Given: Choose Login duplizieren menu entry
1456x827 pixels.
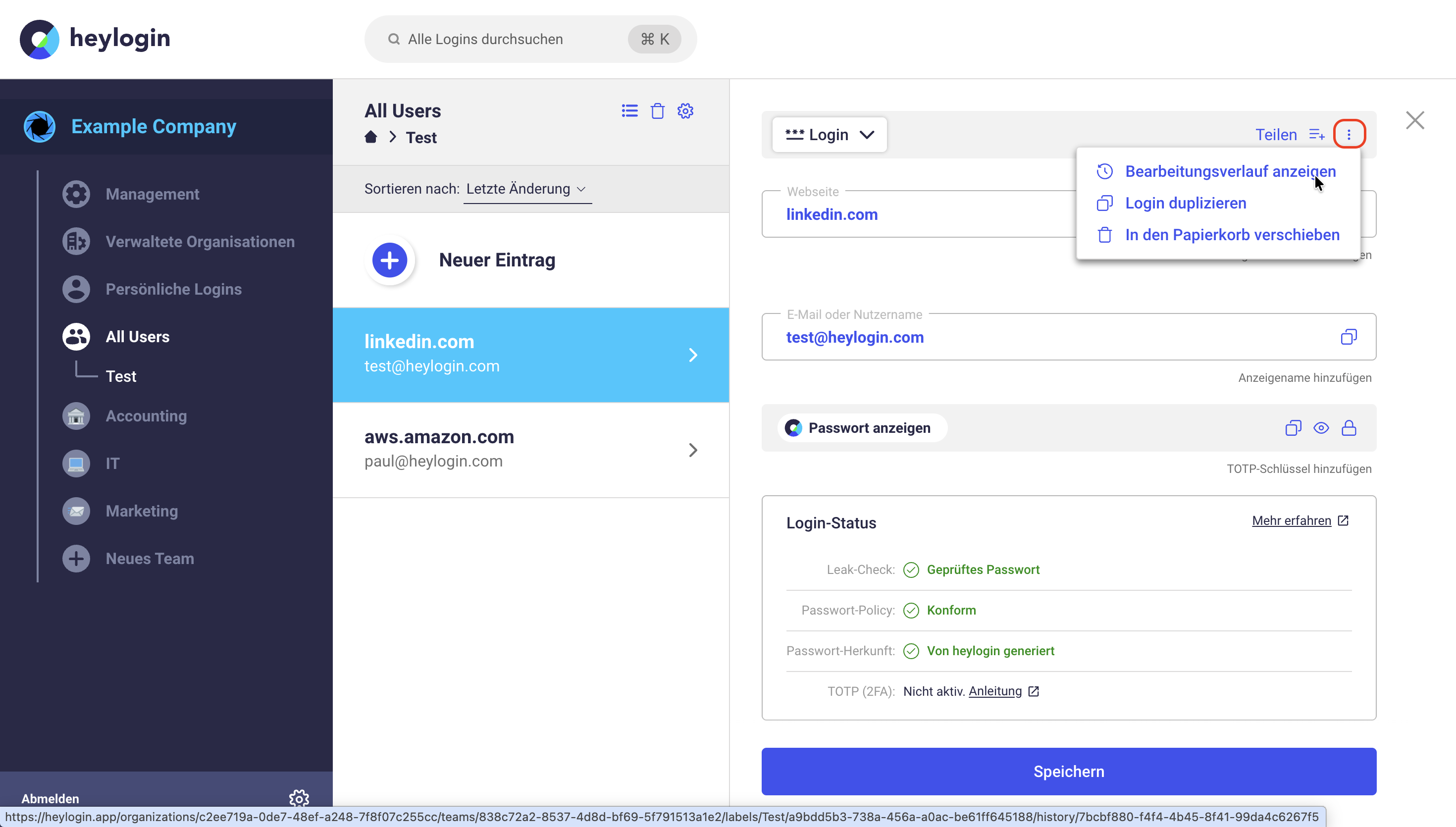Looking at the screenshot, I should [1185, 203].
